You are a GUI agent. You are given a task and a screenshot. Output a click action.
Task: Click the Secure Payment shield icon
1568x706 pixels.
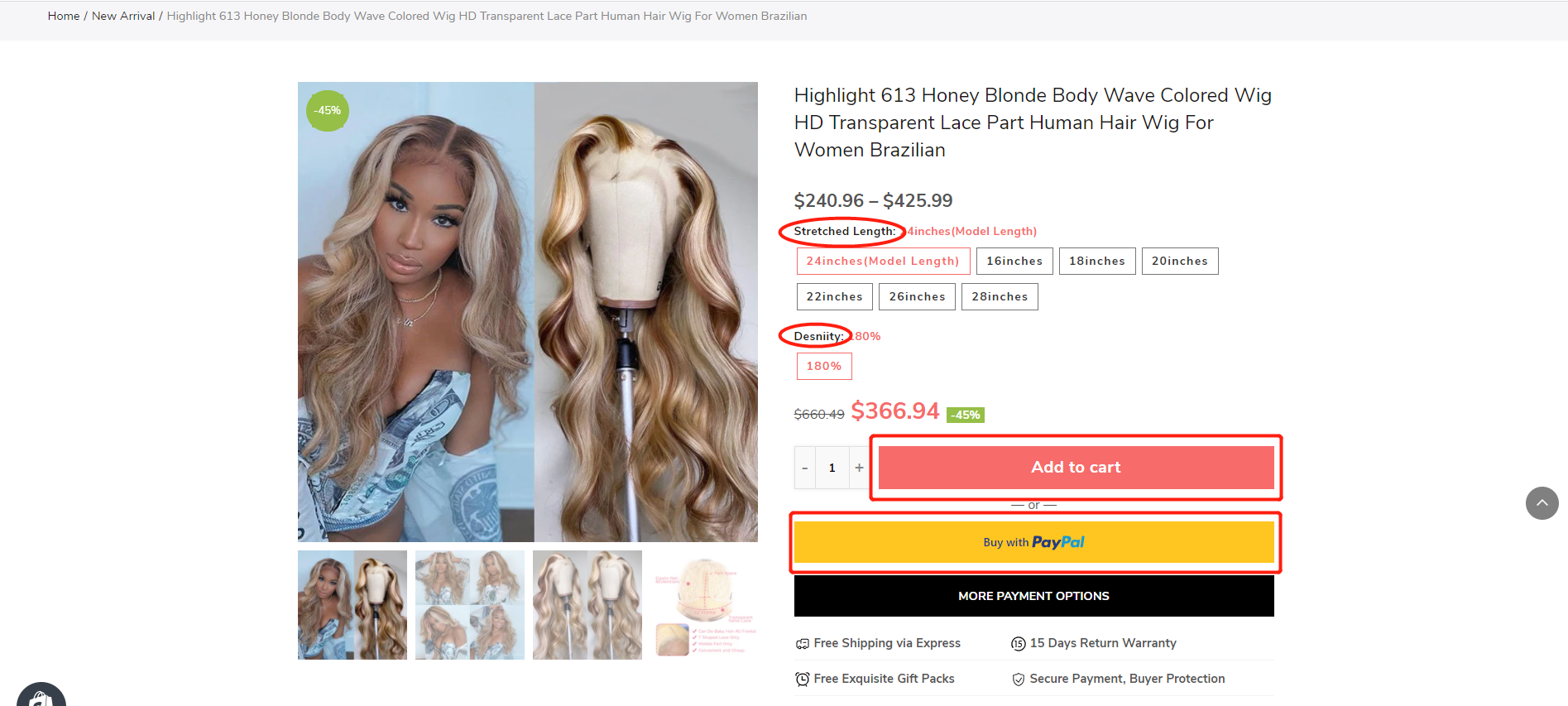[1018, 680]
